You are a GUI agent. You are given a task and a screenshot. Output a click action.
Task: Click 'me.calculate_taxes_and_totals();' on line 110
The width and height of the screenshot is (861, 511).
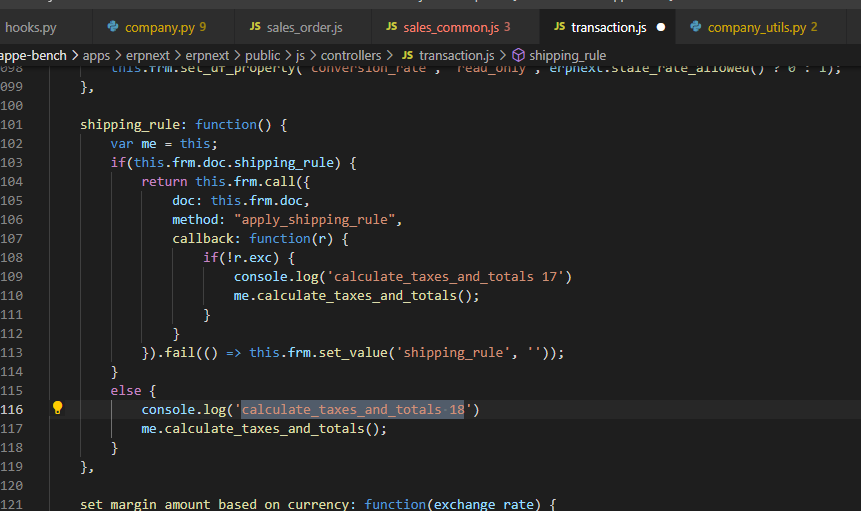pos(356,296)
